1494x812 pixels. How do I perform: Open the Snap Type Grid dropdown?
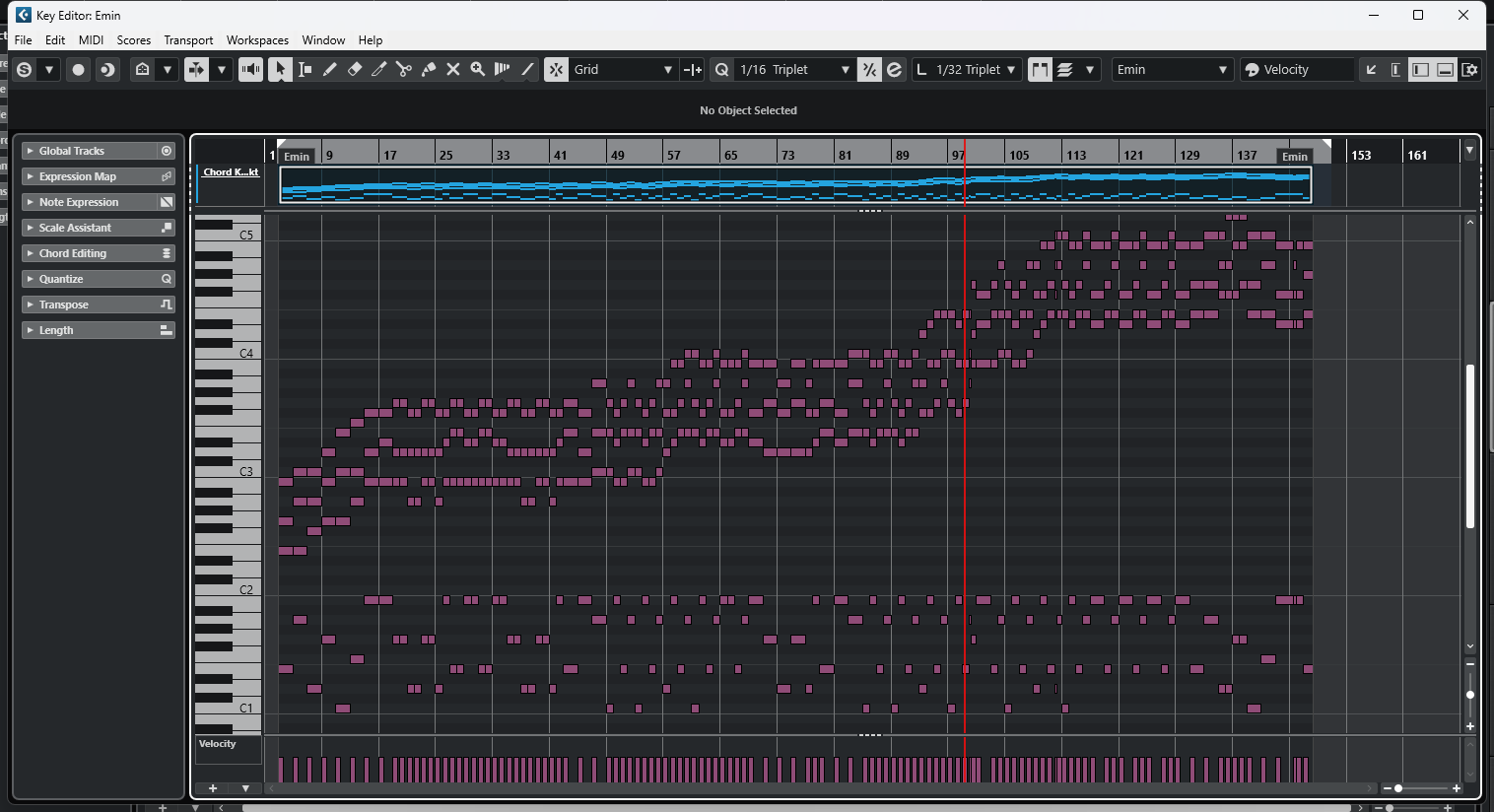click(x=624, y=69)
